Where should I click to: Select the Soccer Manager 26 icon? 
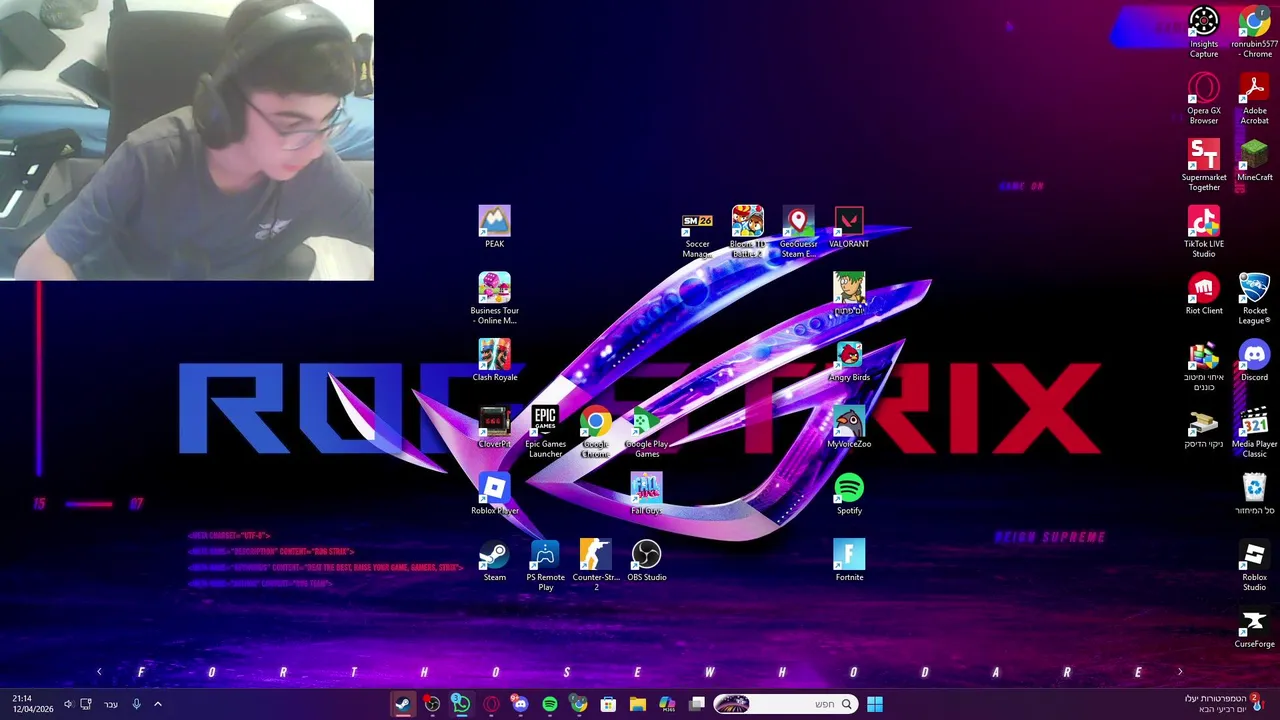[x=697, y=234]
